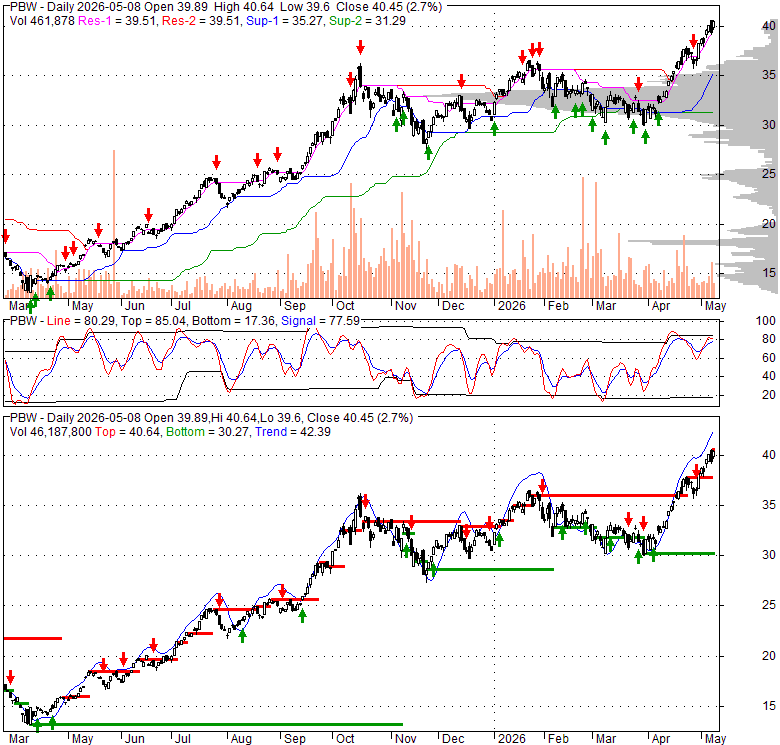Select the '2026' year label under top chart
This screenshot has height=745, width=780.
512,305
